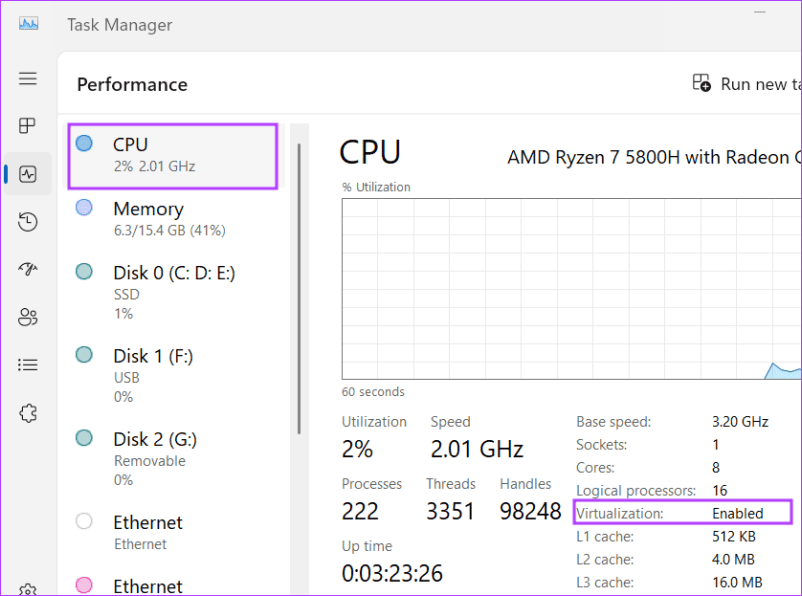Open the navigation hamburger menu

pyautogui.click(x=27, y=78)
